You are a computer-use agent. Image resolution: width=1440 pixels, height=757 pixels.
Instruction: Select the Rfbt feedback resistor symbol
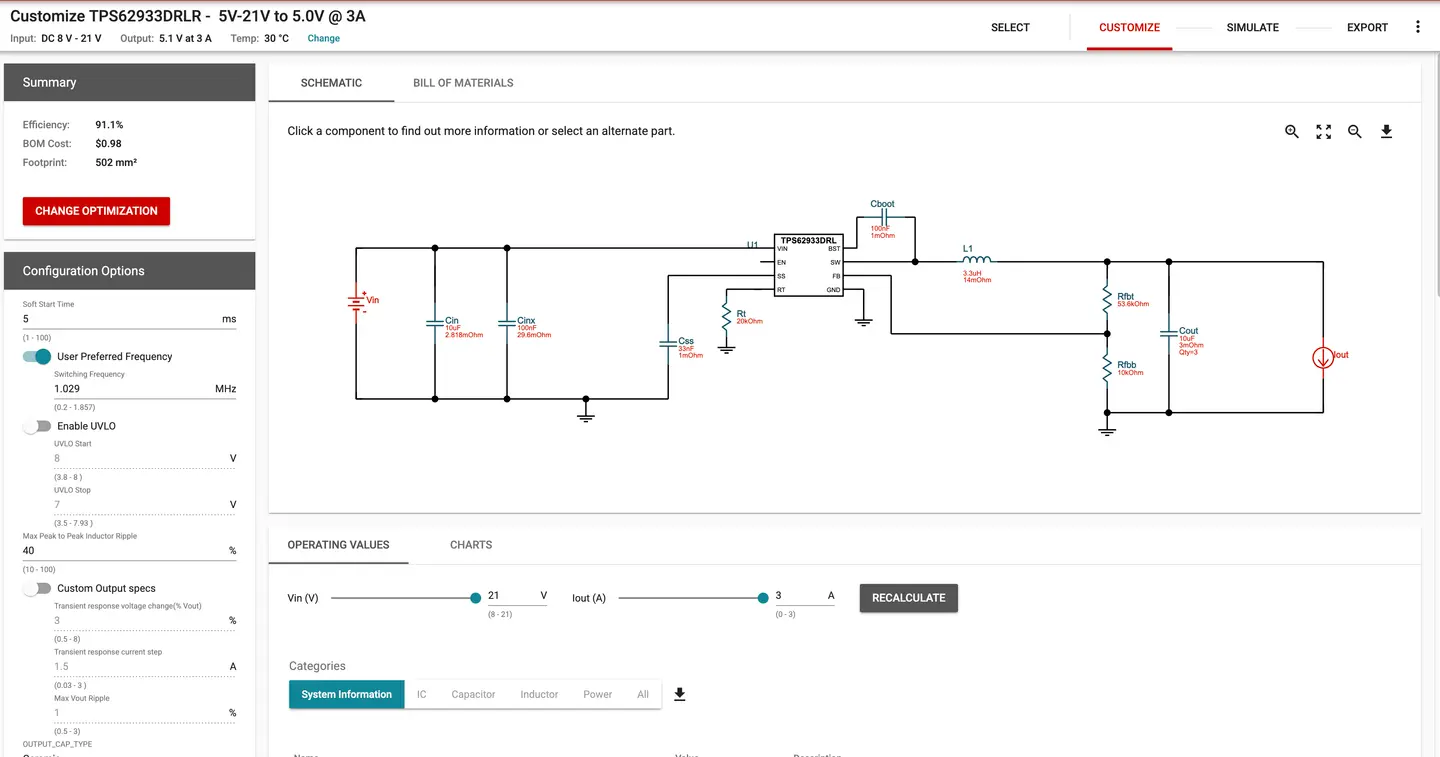(x=1107, y=298)
